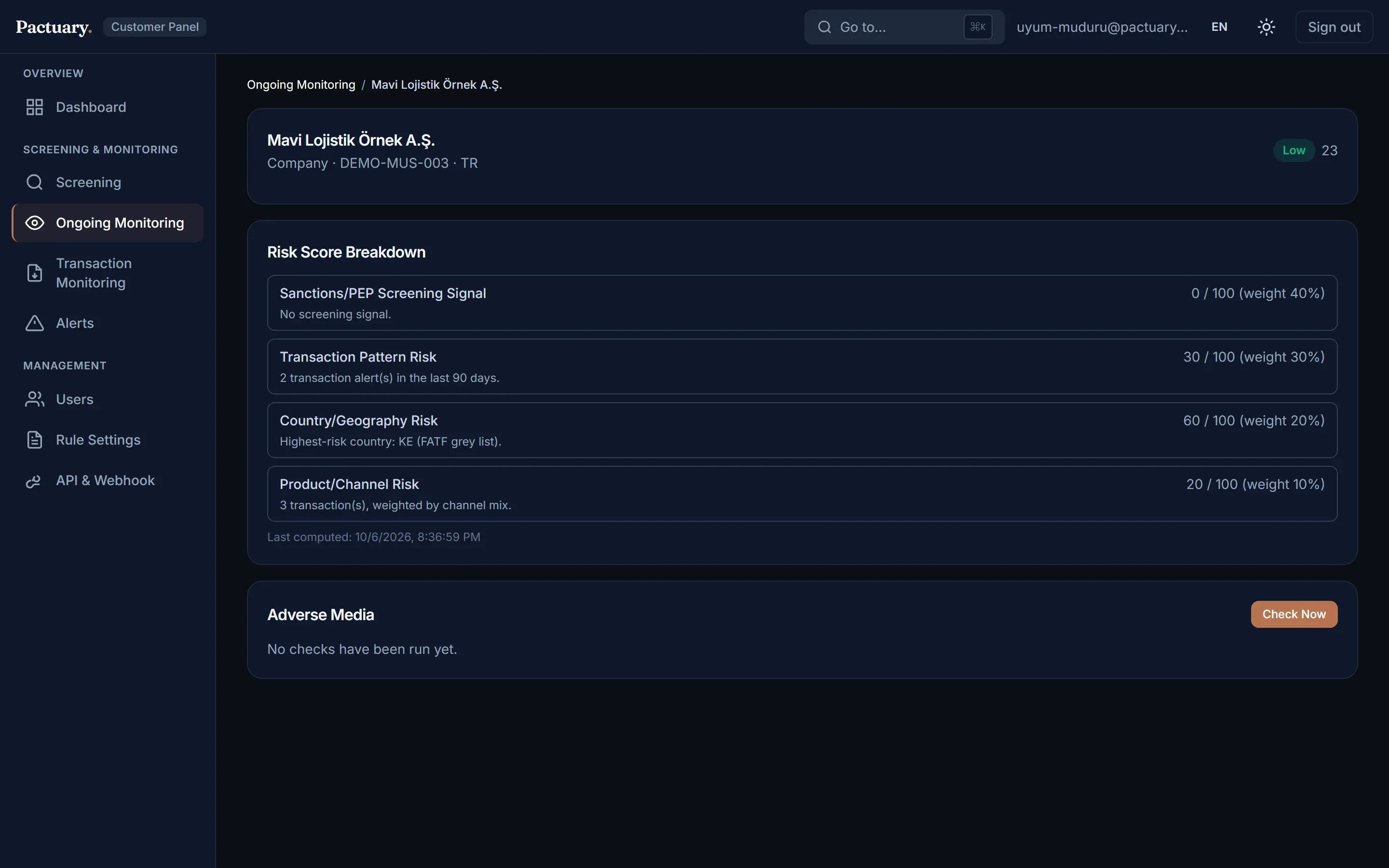Click the Rule Settings document icon
The height and width of the screenshot is (868, 1389).
[x=34, y=440]
